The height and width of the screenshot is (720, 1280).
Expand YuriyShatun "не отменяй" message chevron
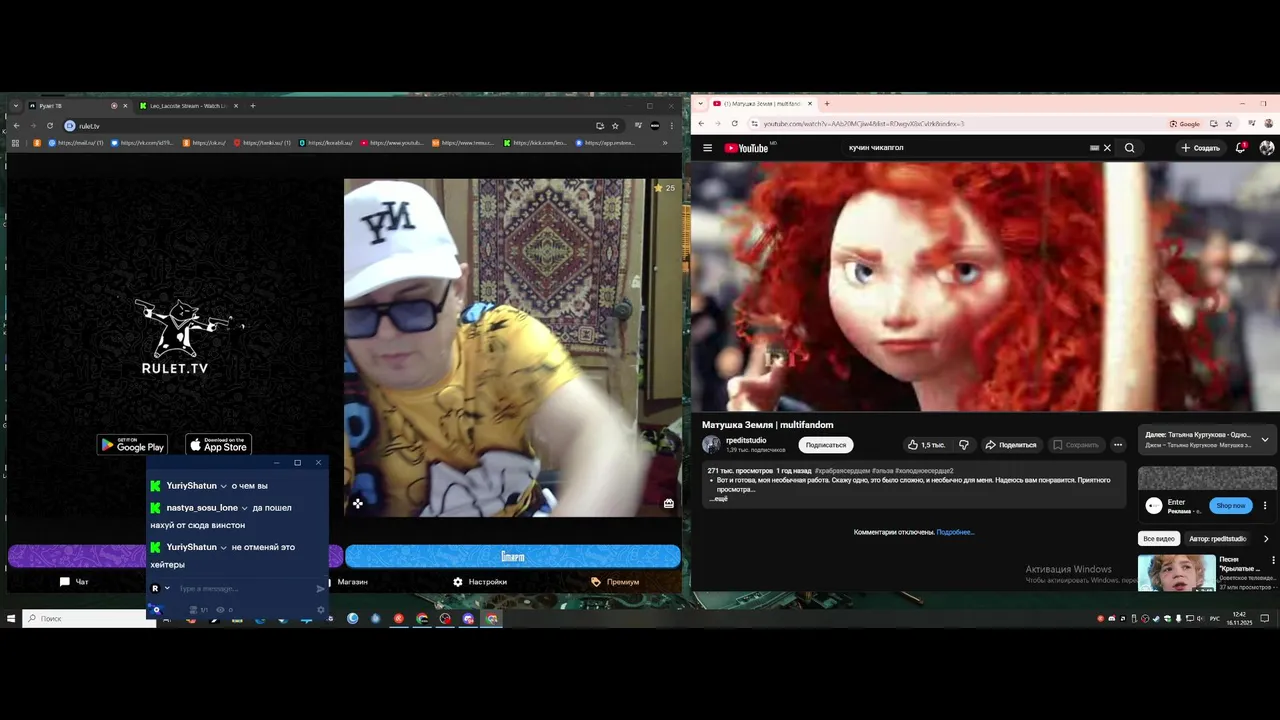click(x=223, y=548)
